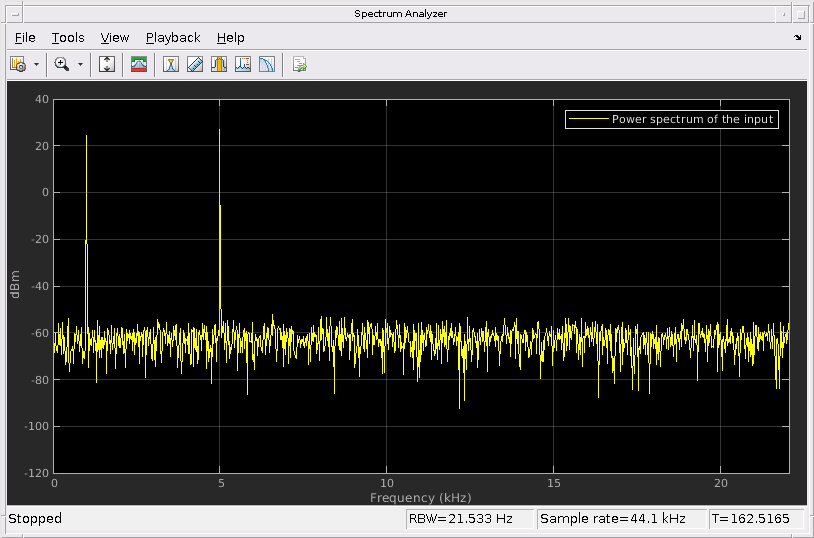Open the View menu
This screenshot has width=814, height=538.
tap(115, 37)
